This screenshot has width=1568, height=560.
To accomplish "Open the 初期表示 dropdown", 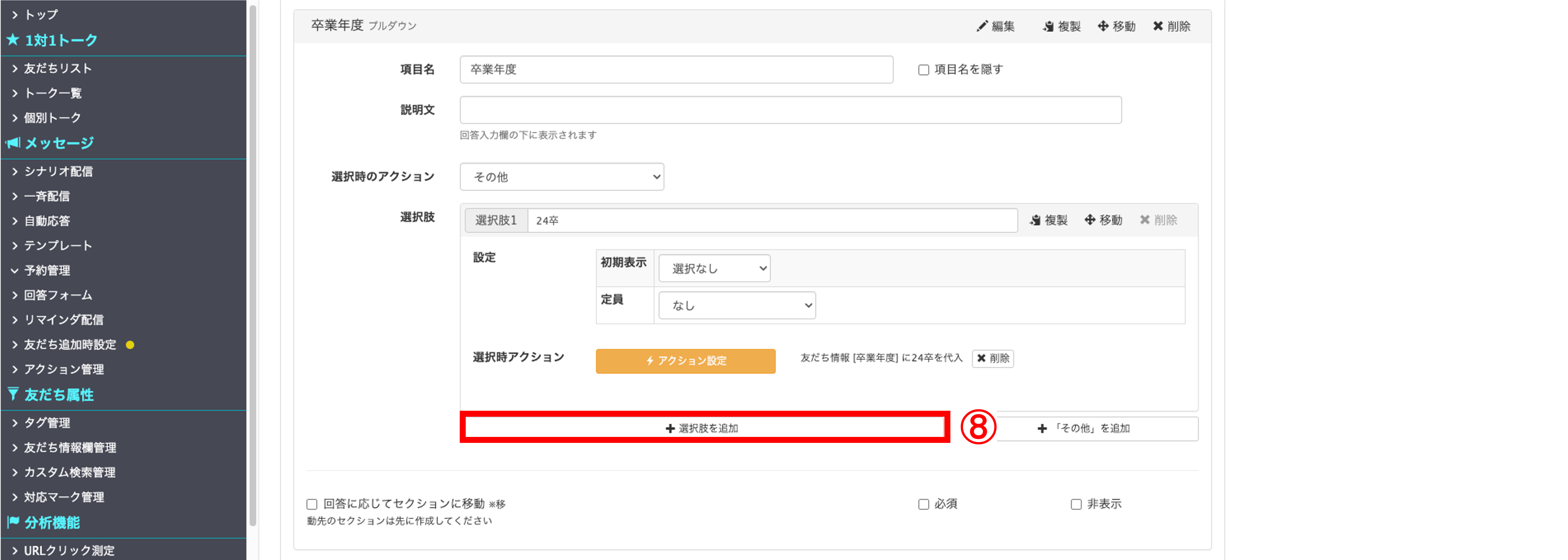I will point(715,268).
